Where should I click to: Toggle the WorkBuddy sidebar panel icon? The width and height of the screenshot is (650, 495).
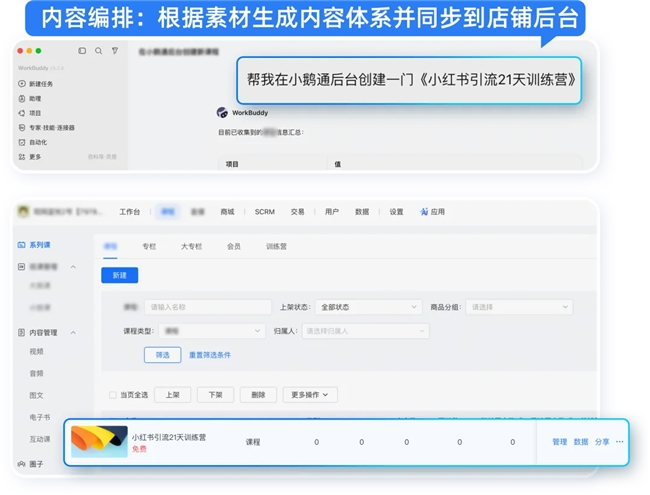pyautogui.click(x=82, y=51)
